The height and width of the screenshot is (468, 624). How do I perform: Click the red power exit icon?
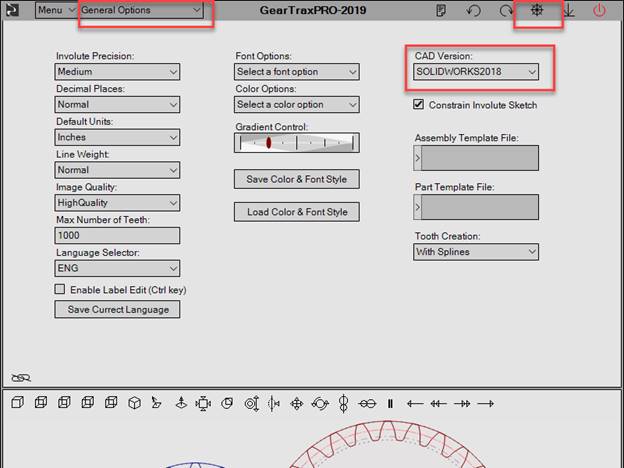[x=599, y=10]
